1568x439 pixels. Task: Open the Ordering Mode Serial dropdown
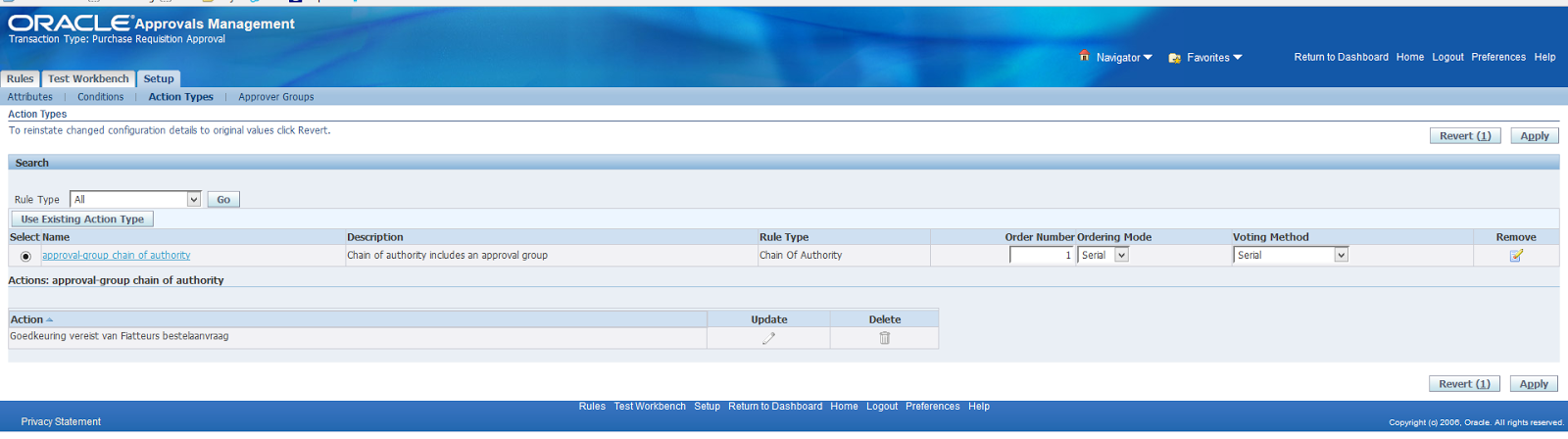point(1103,255)
